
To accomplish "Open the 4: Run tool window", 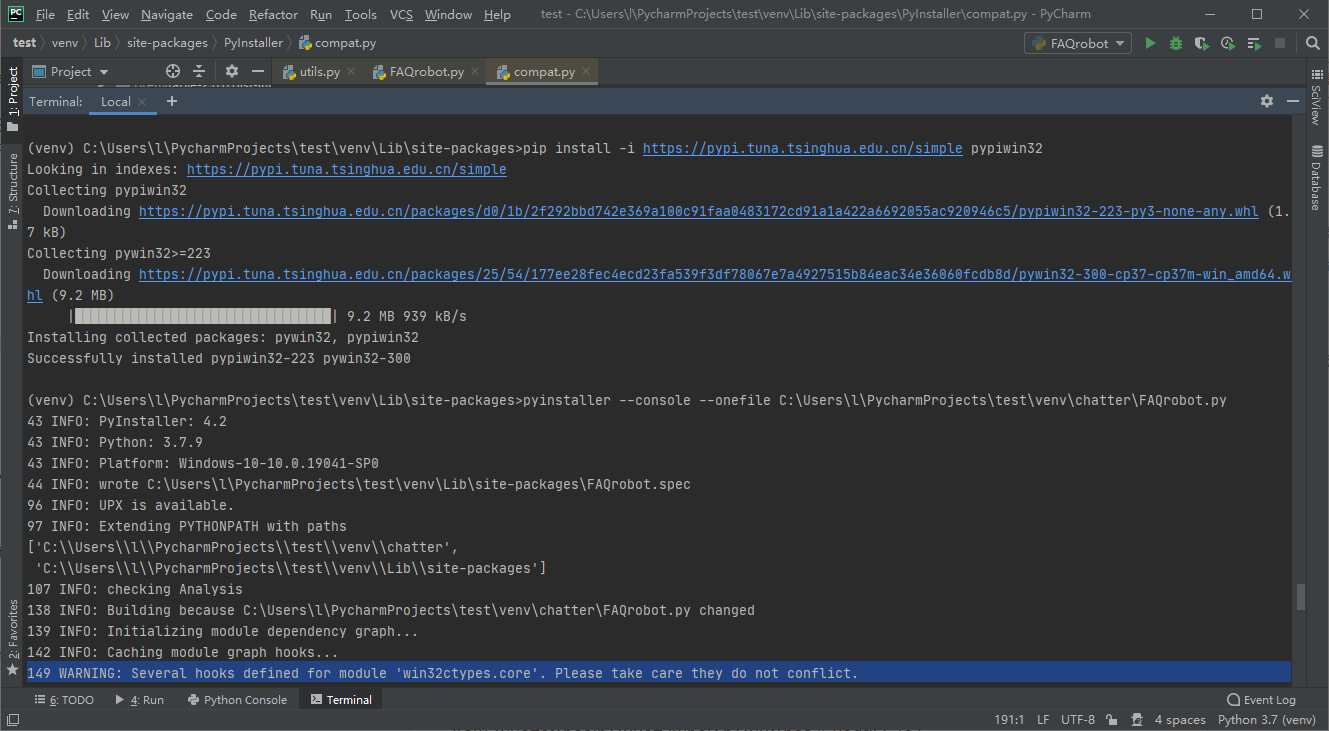I will click(x=139, y=700).
